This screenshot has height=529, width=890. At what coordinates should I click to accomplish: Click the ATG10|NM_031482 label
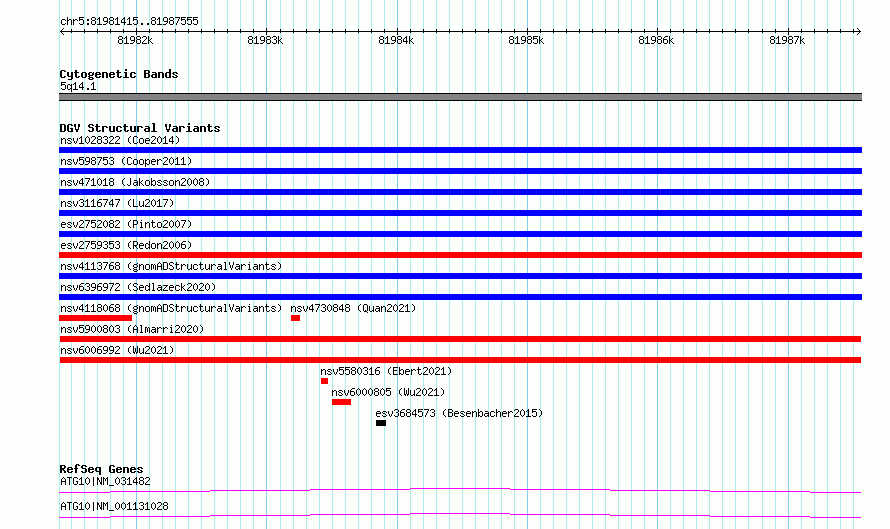pyautogui.click(x=105, y=481)
